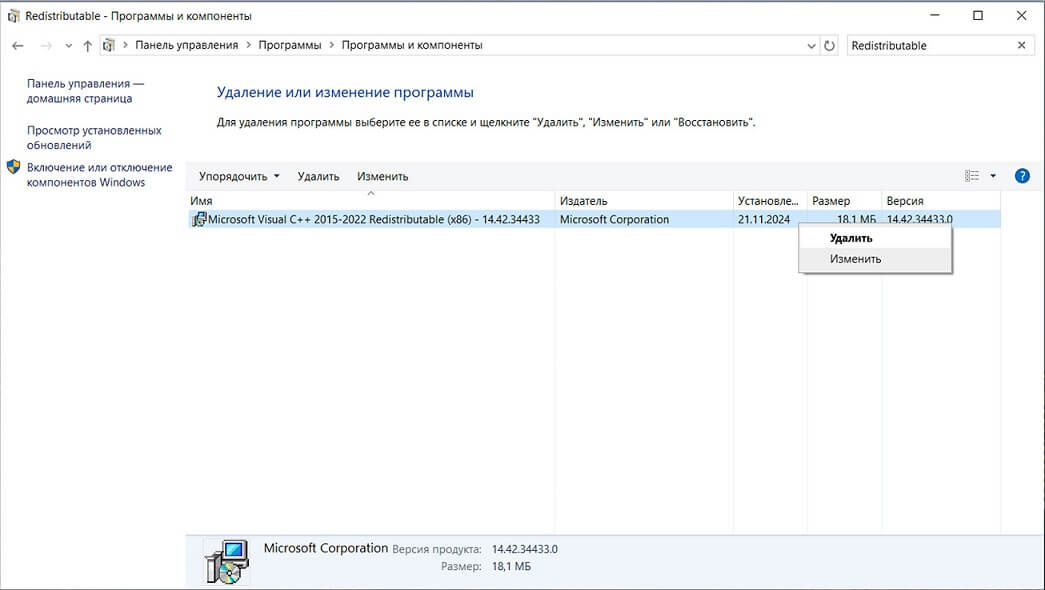This screenshot has height=590, width=1045.
Task: Go up one folder level
Action: (x=87, y=45)
